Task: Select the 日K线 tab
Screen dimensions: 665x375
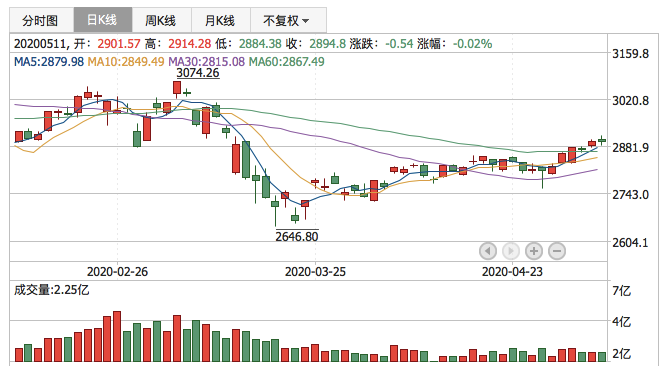Action: click(103, 20)
